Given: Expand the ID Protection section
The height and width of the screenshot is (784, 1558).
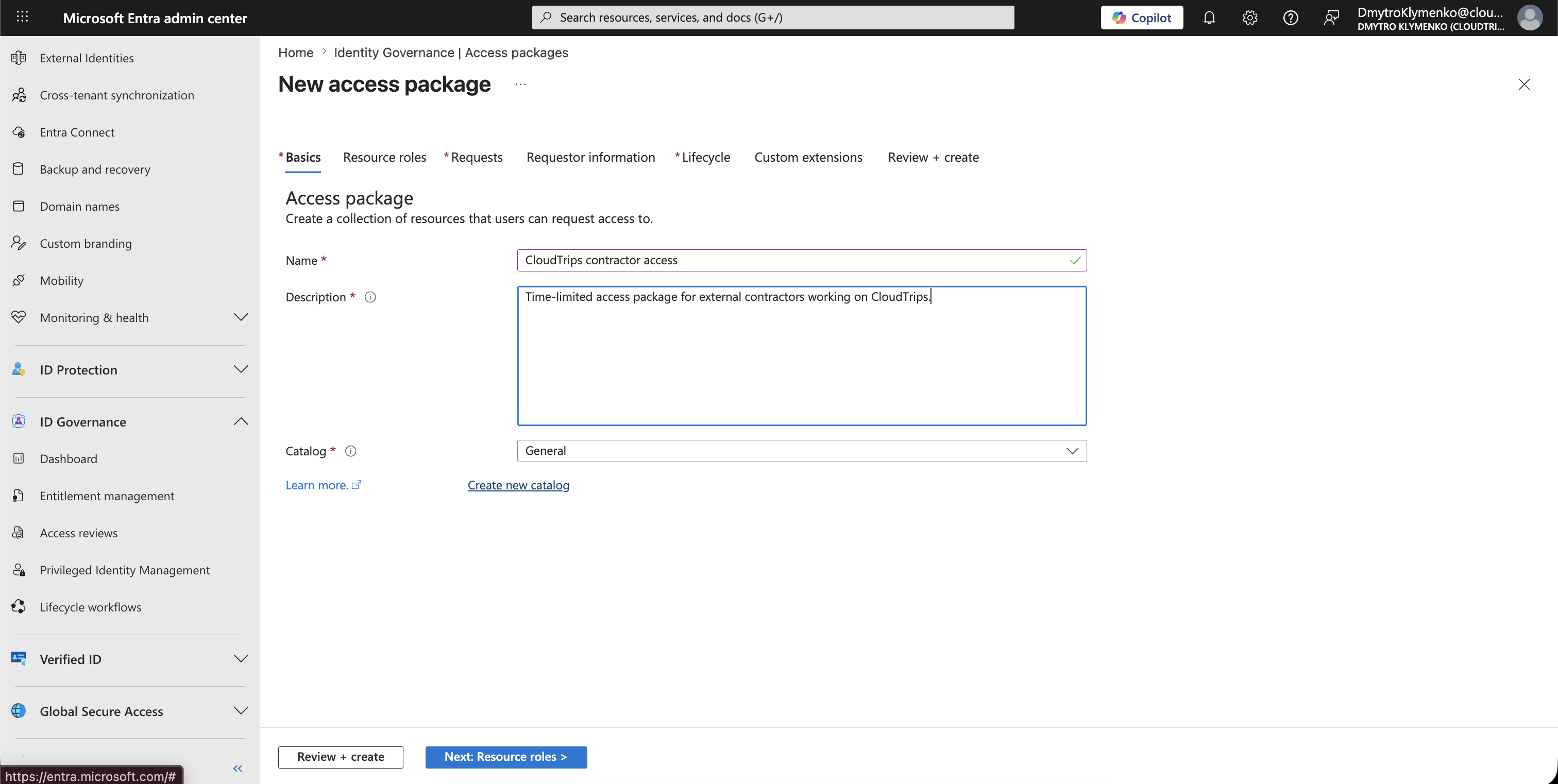Looking at the screenshot, I should (241, 369).
